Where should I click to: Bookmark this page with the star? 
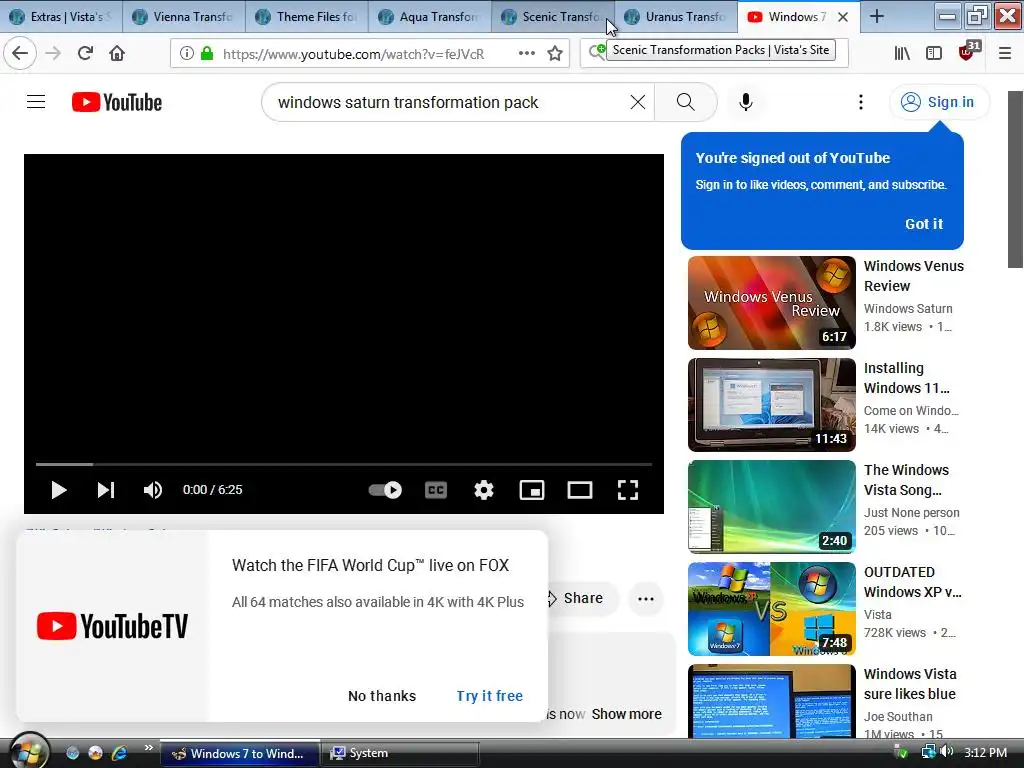click(x=554, y=53)
